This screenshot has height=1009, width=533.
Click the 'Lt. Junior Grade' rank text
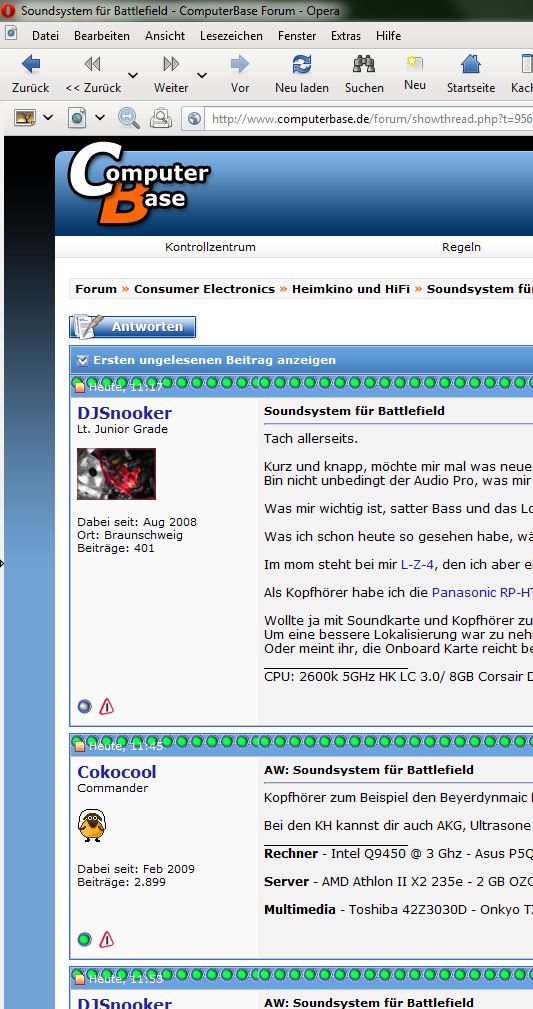click(x=122, y=429)
